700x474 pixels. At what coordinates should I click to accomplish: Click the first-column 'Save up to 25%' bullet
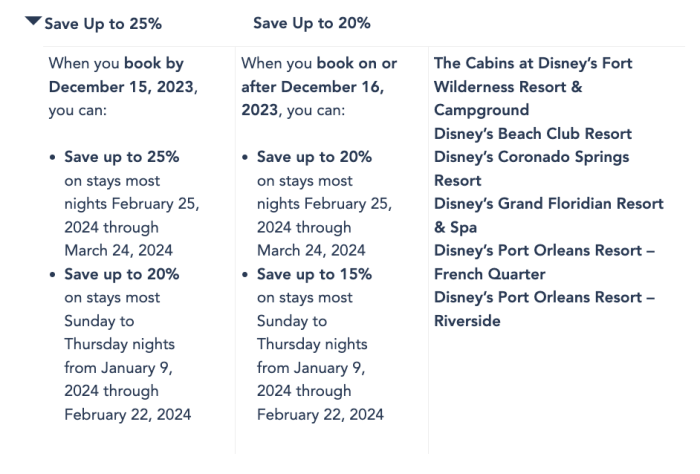(x=122, y=157)
